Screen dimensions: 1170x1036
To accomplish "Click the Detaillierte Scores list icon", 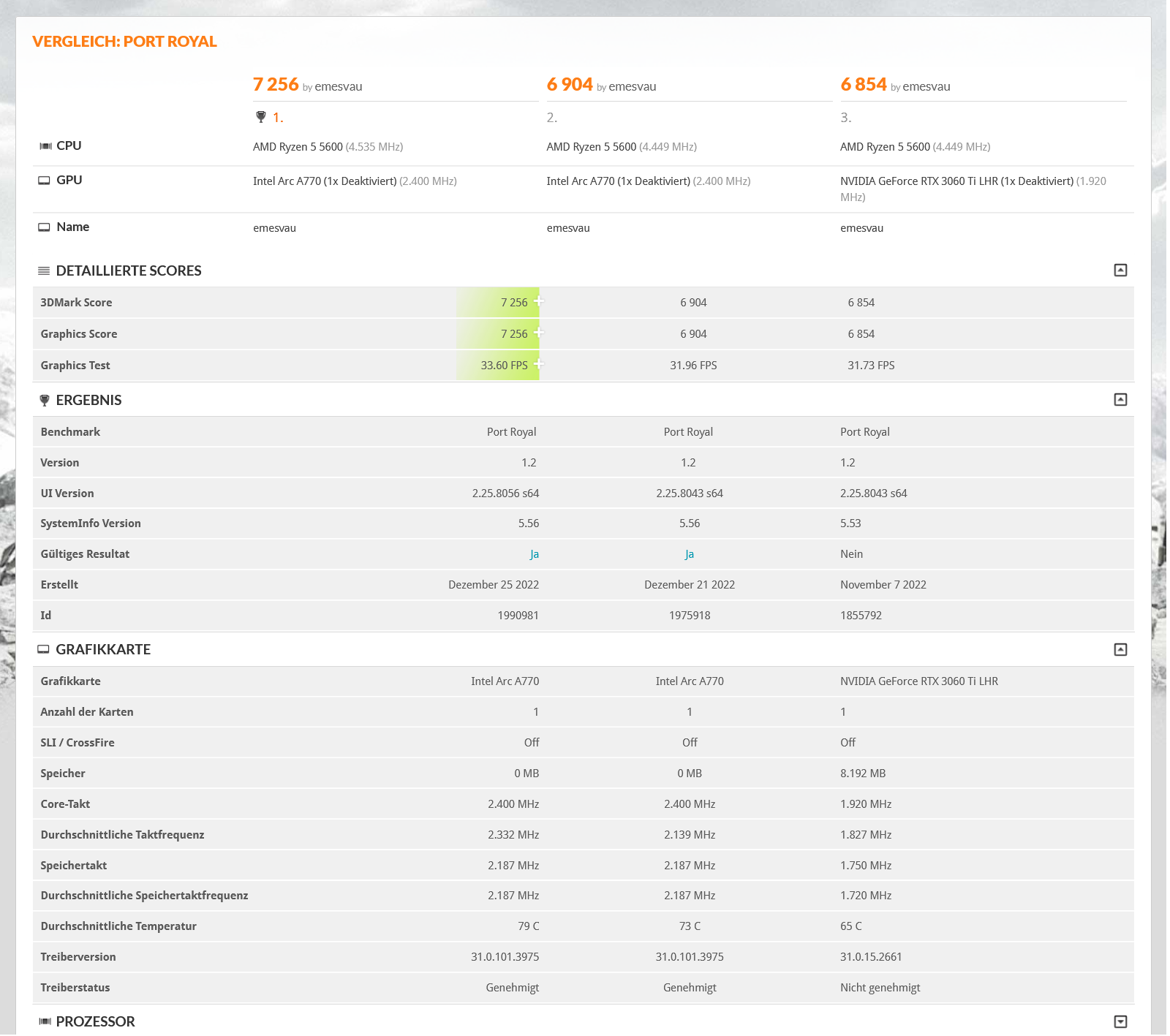I will click(44, 271).
